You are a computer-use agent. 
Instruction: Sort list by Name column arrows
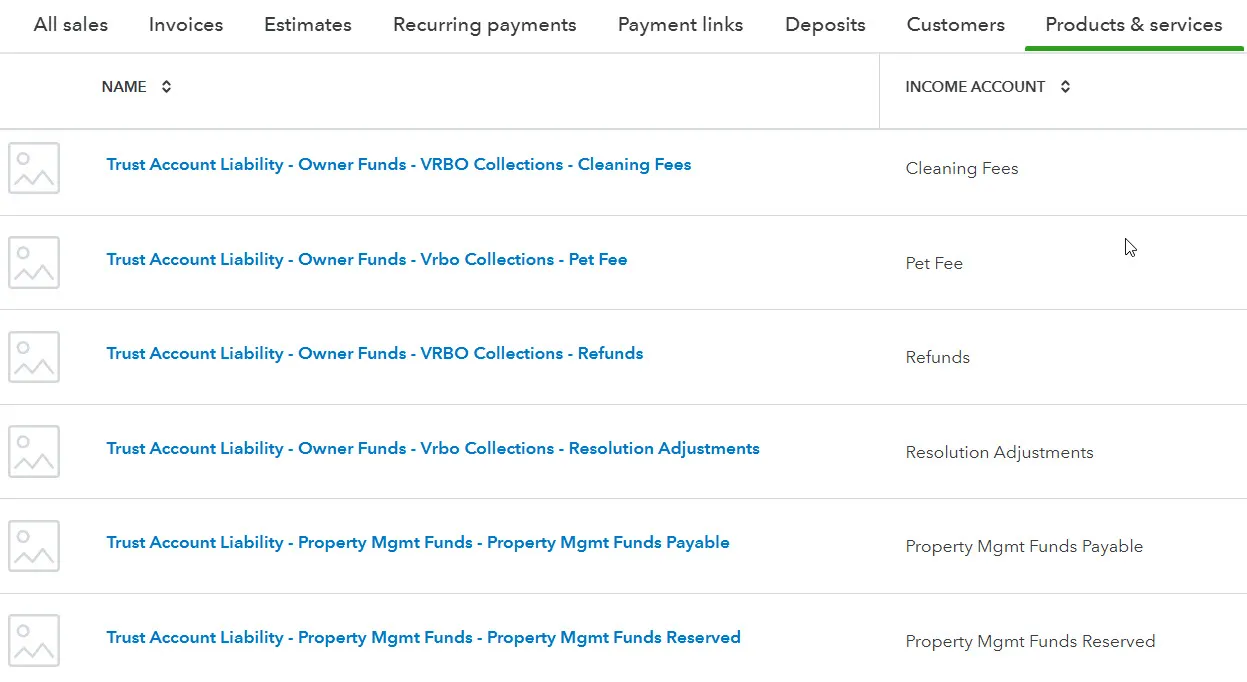tap(166, 87)
